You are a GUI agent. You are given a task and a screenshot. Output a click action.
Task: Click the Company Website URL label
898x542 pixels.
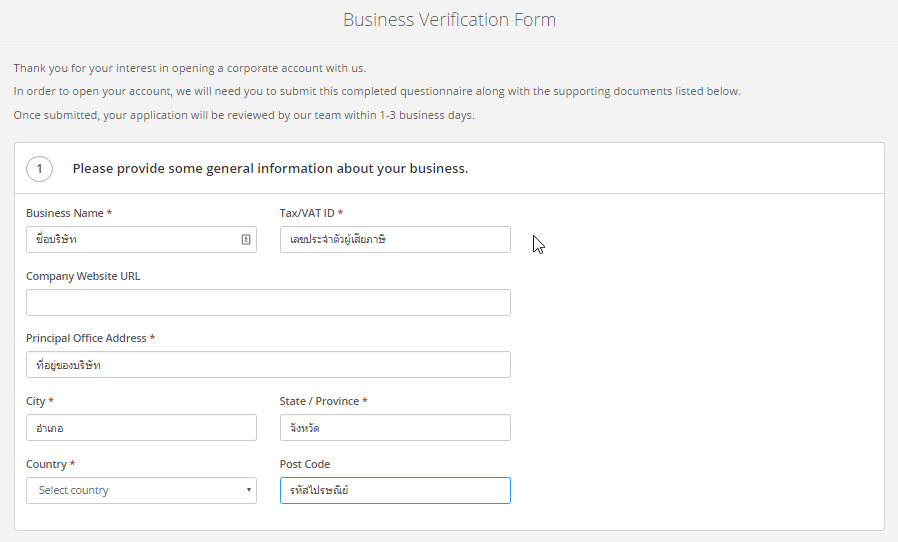click(83, 276)
